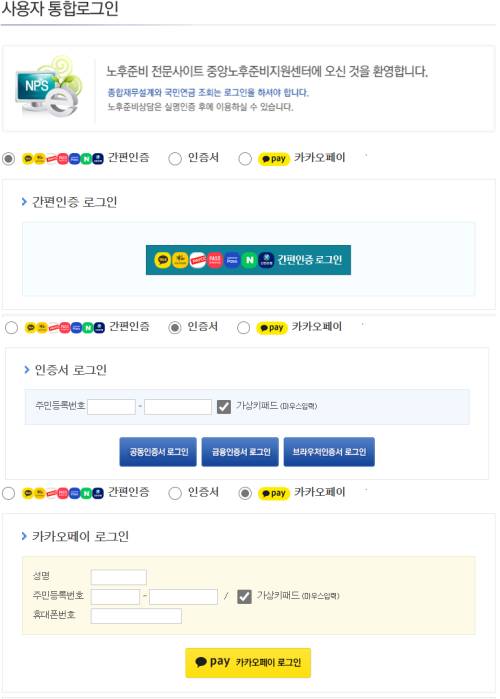Viewport: 500px width, 699px height.
Task: Click the Naver N icon in the green login banner
Action: pyautogui.click(x=250, y=259)
